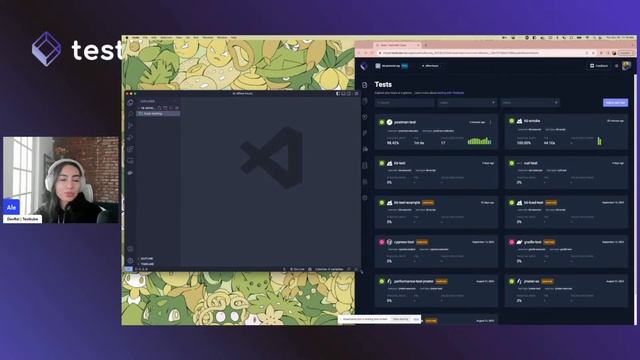Image resolution: width=640 pixels, height=360 pixels.
Task: Open the environment selector dropdown in Testkube header
Action: click(x=430, y=66)
